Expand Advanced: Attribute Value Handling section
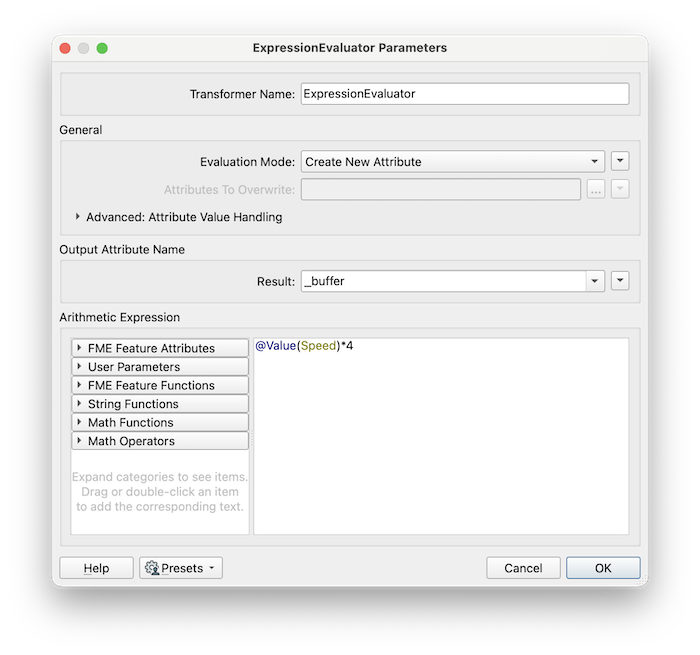 click(78, 217)
